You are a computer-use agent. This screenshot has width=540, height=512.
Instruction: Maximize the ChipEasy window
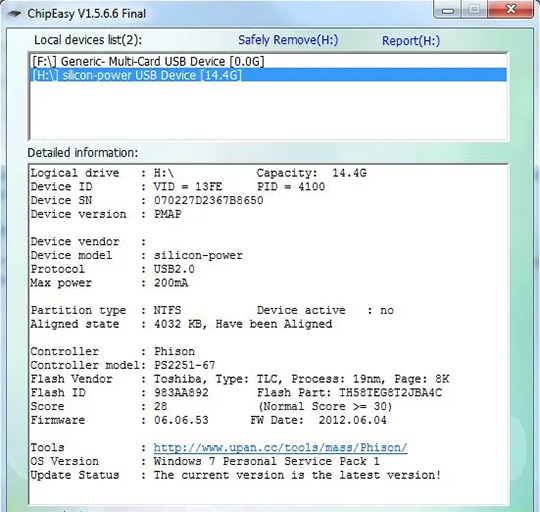(x=474, y=9)
